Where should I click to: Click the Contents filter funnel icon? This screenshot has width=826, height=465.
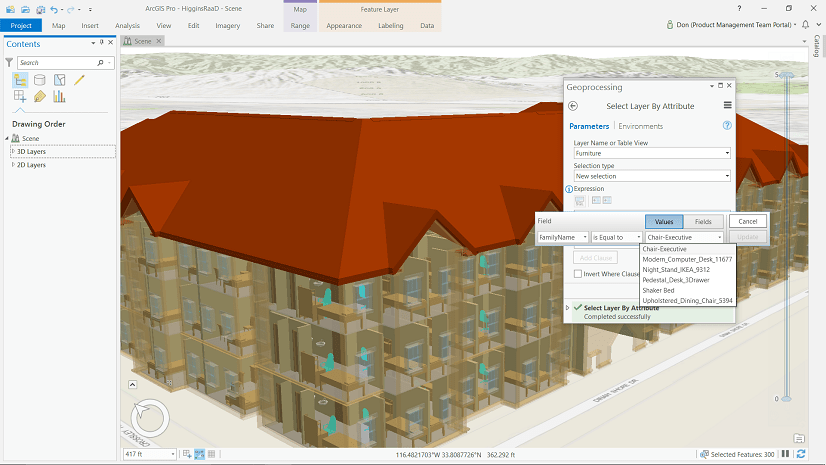(x=9, y=63)
